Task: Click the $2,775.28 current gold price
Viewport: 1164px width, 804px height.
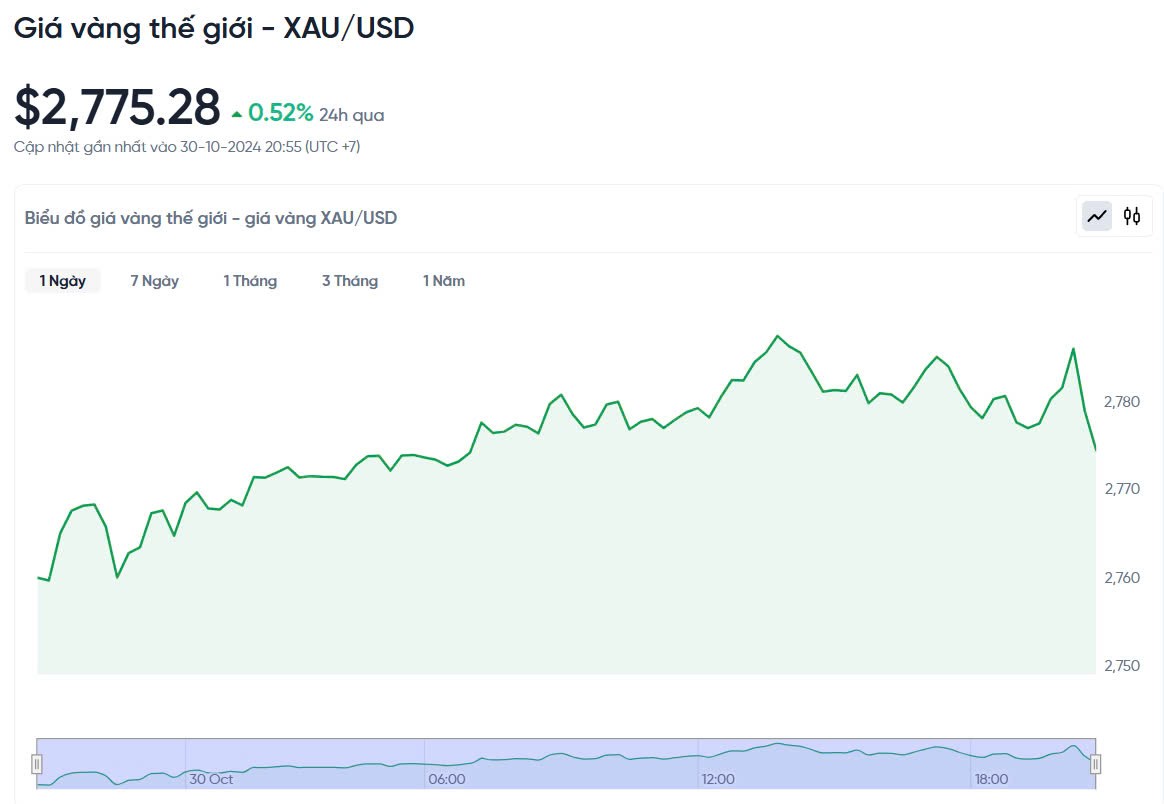Action: [x=117, y=108]
